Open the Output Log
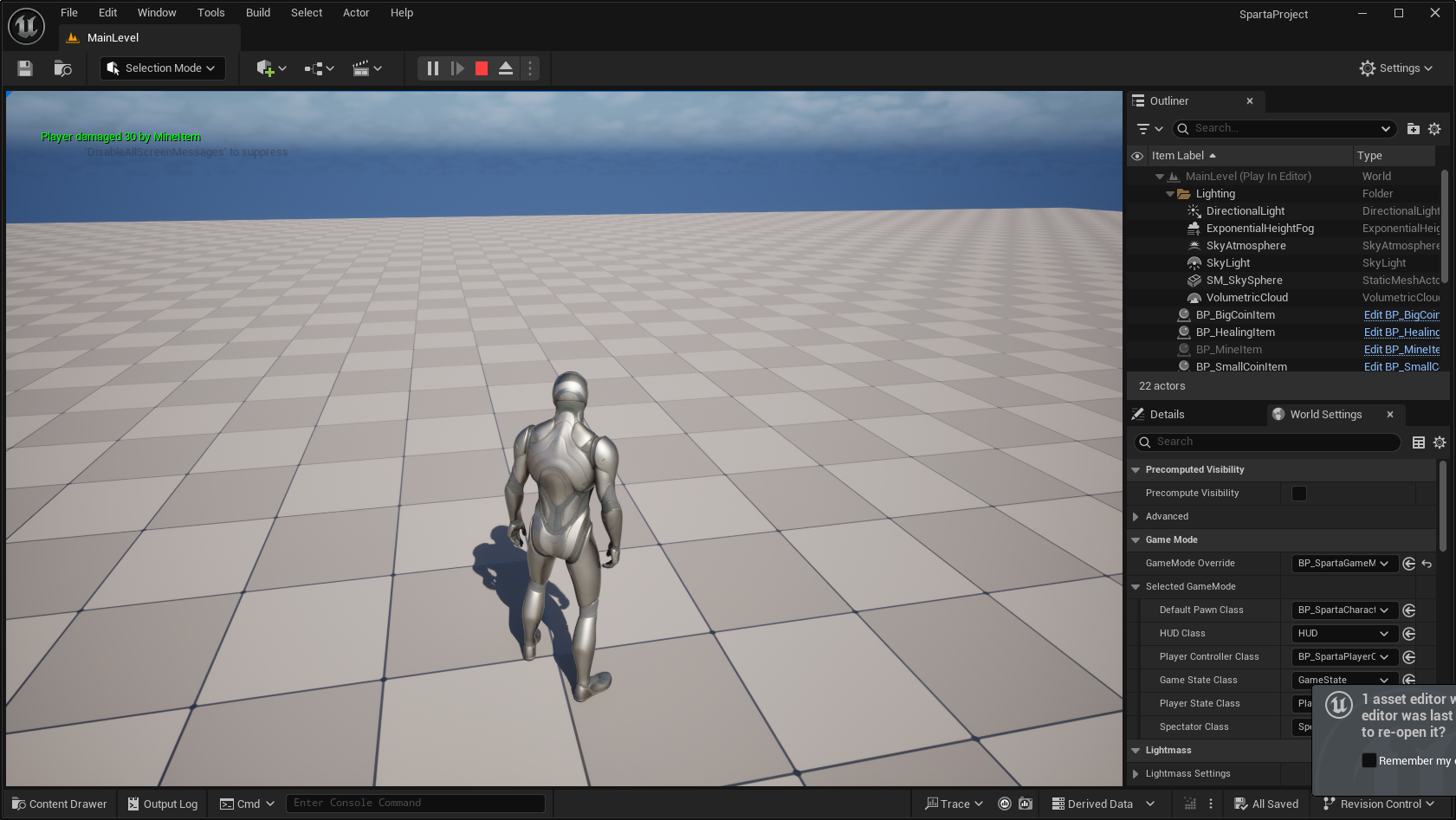This screenshot has width=1456, height=820. click(x=163, y=804)
